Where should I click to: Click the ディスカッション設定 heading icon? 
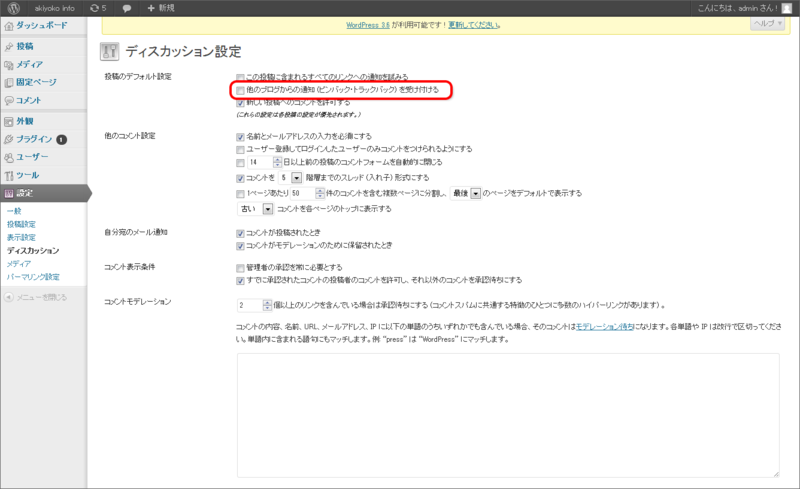[109, 51]
